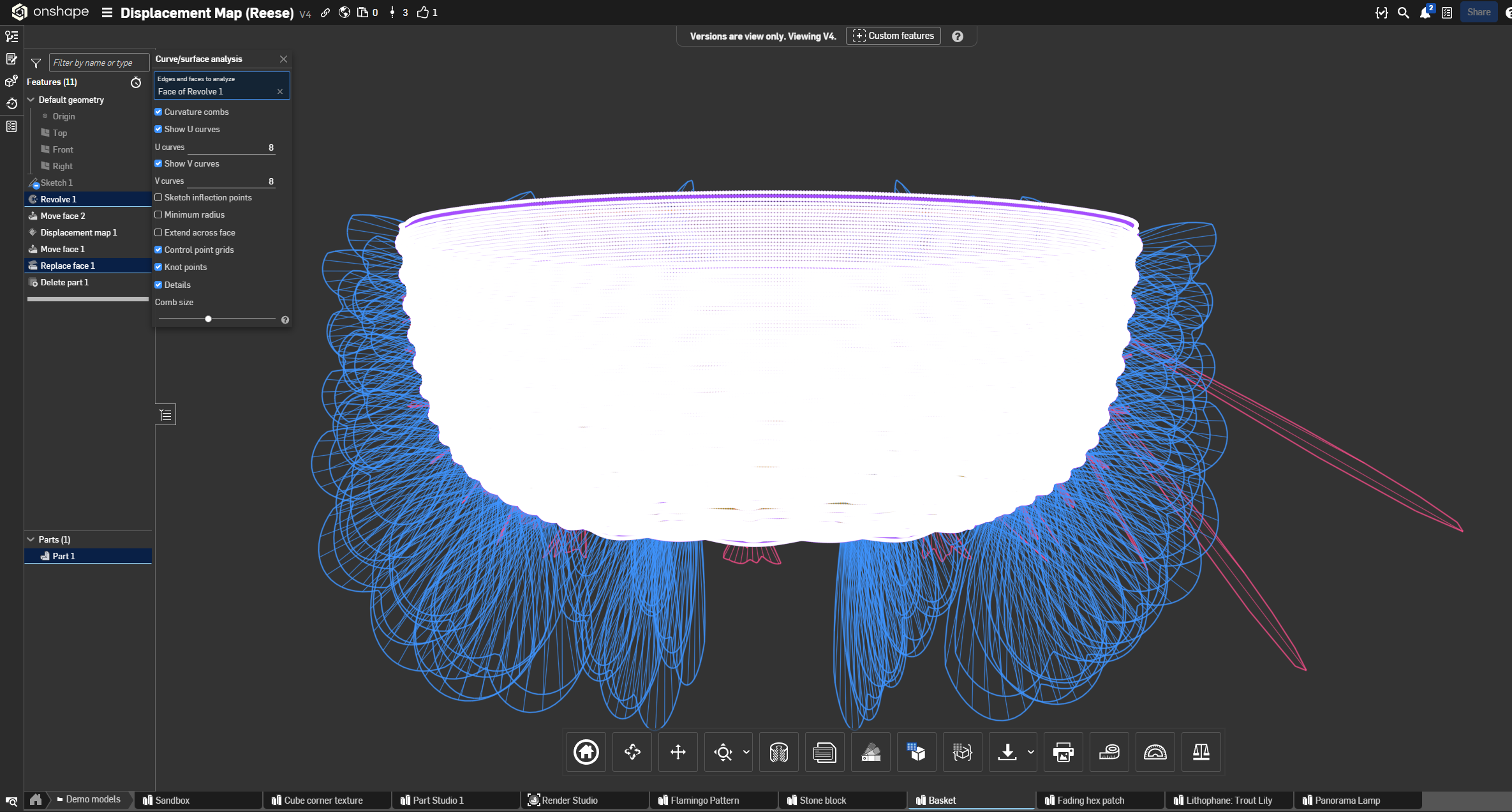Viewport: 1512px width, 812px height.
Task: Click the Comb size slider handle
Action: (x=208, y=319)
